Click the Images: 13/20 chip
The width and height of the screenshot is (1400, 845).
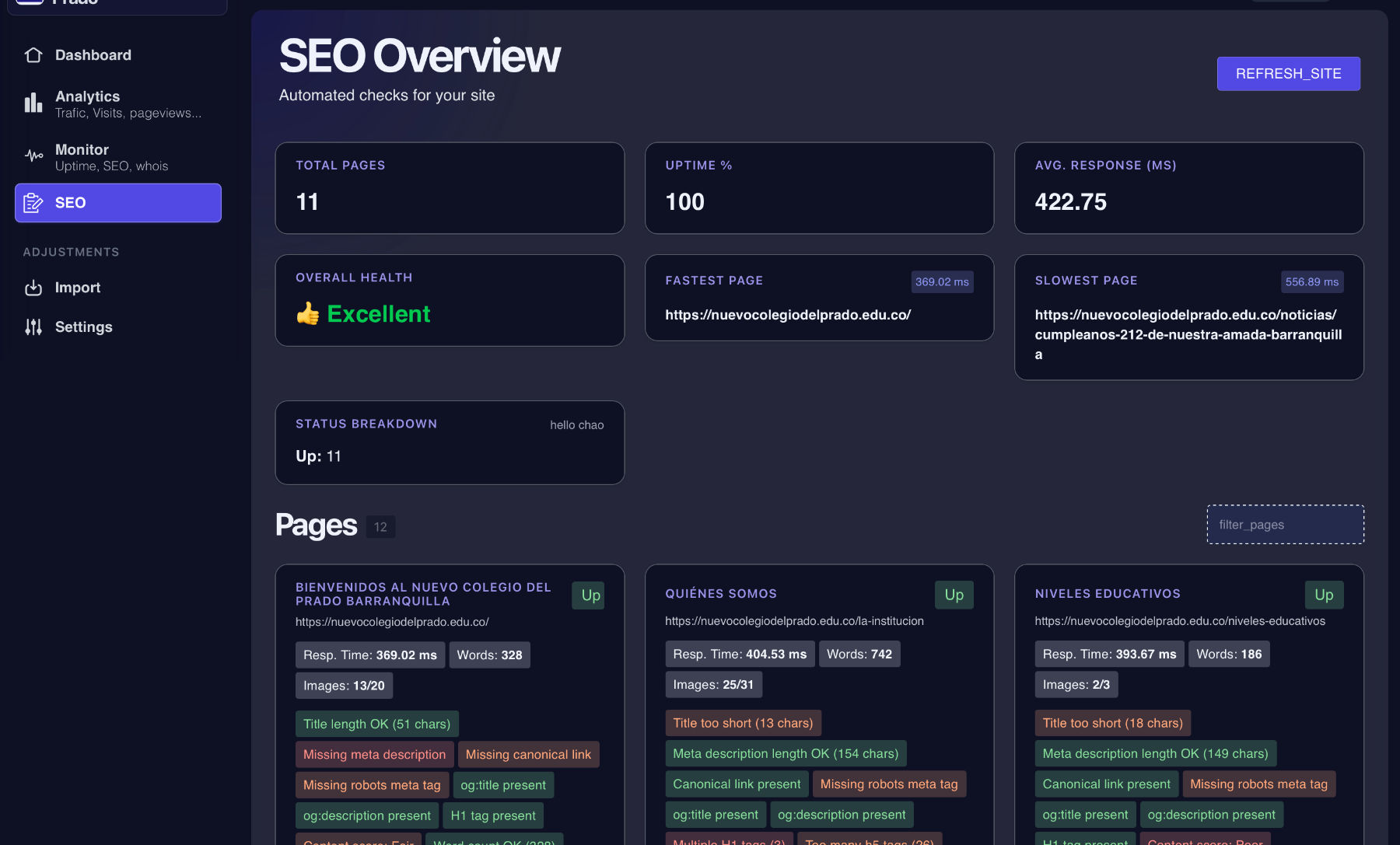point(344,686)
